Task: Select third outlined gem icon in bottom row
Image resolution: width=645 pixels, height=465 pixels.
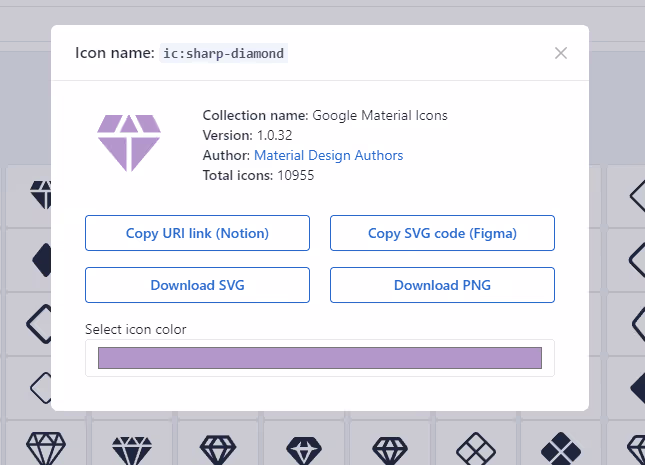Action: 218,449
